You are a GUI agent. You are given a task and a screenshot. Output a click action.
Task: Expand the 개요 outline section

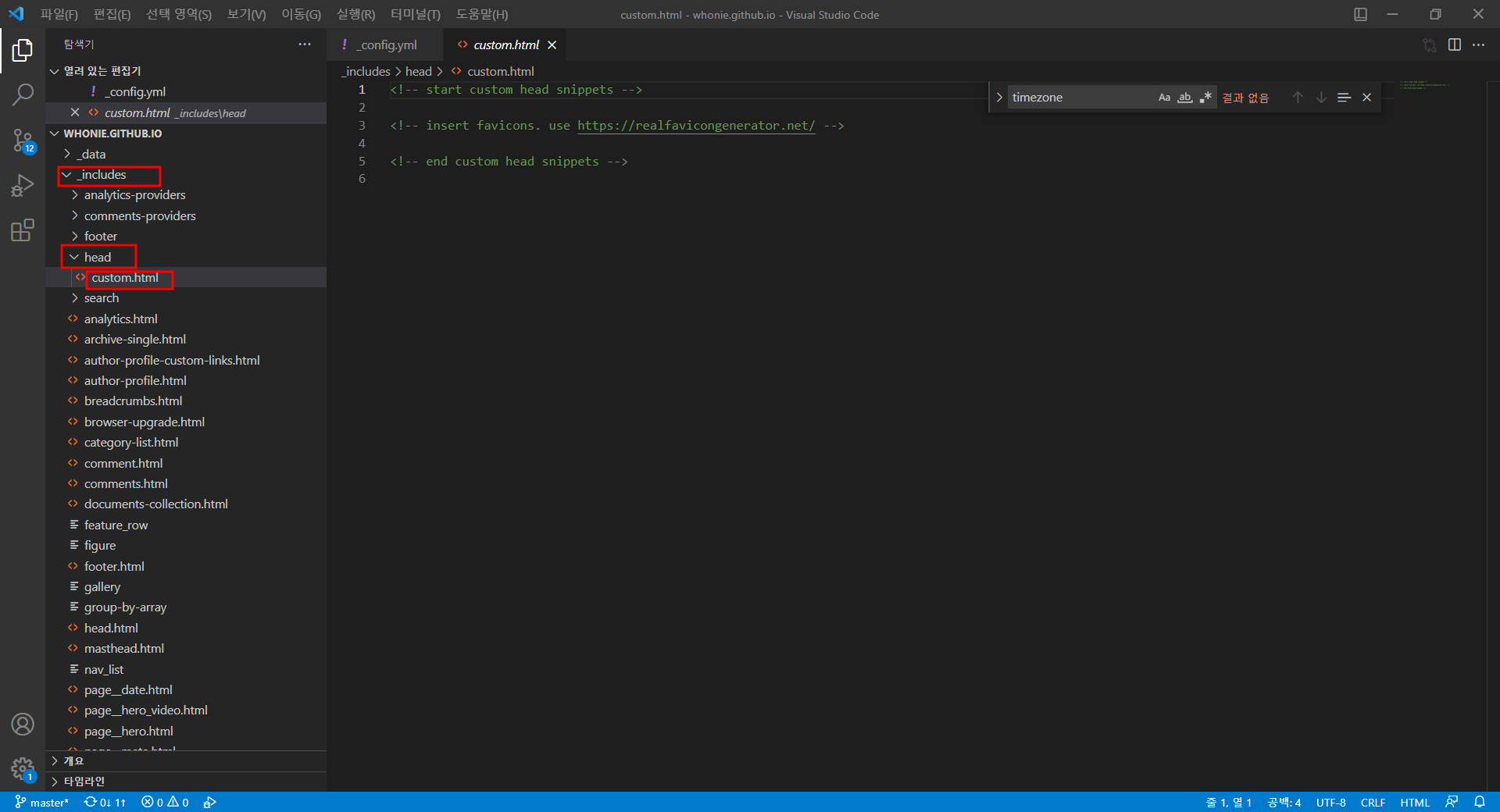[x=186, y=761]
